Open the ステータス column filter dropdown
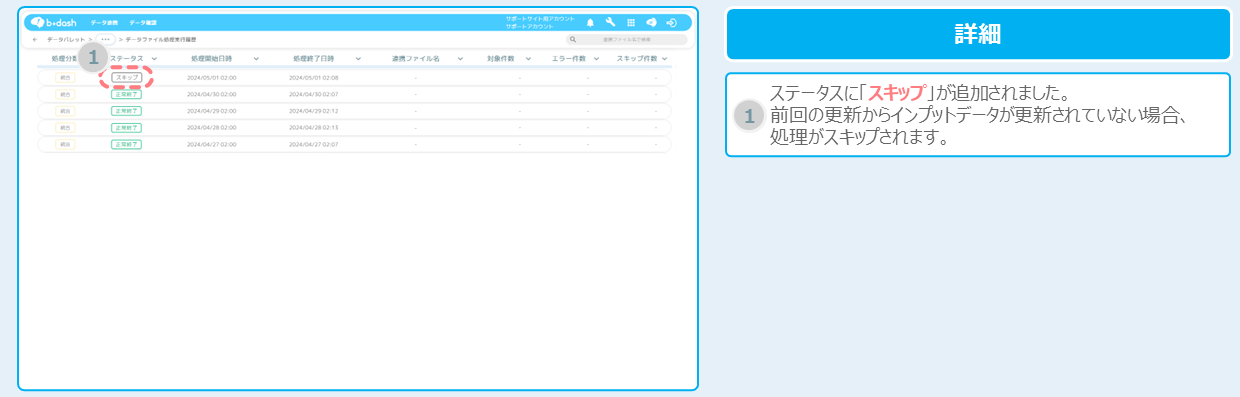 pyautogui.click(x=154, y=59)
